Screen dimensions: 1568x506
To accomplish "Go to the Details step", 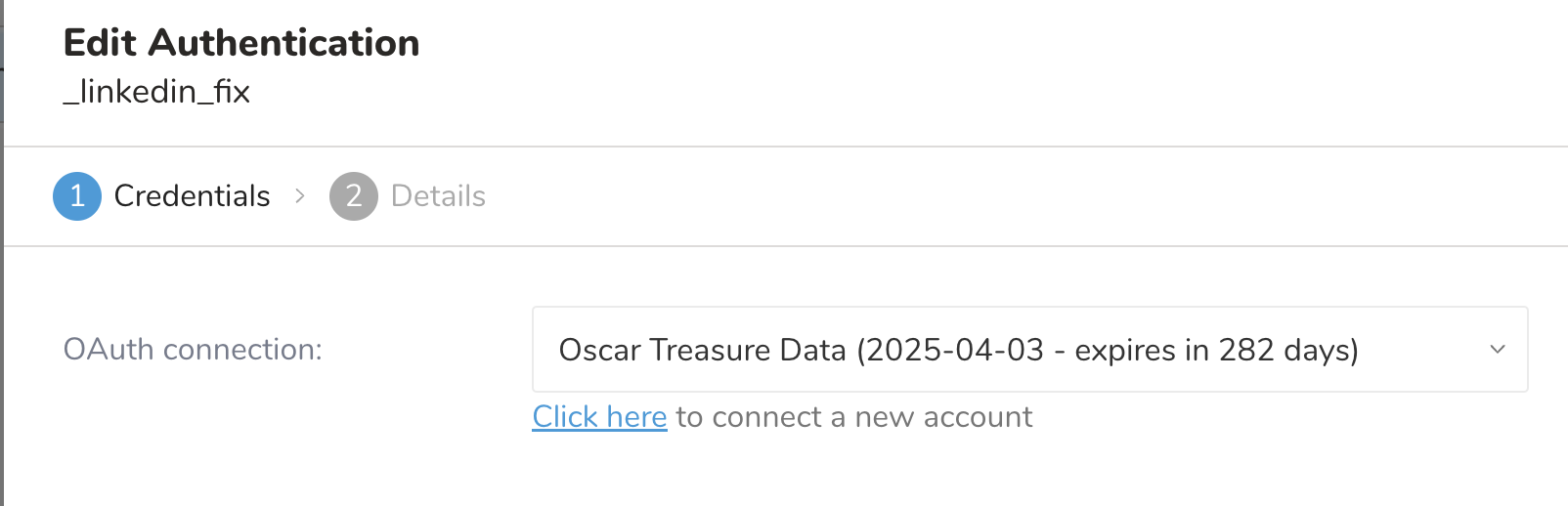I will [438, 196].
